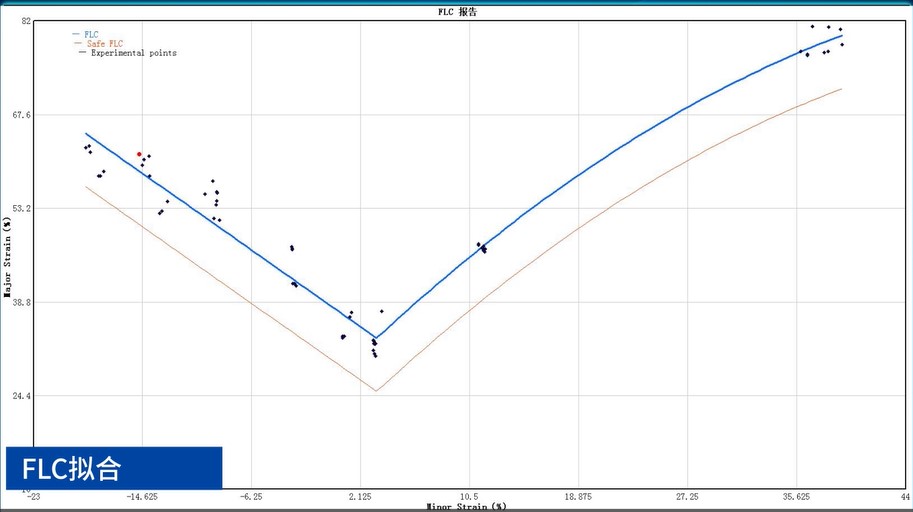913x512 pixels.
Task: Click the left end of orange Safe FLC curve
Action: tap(86, 187)
